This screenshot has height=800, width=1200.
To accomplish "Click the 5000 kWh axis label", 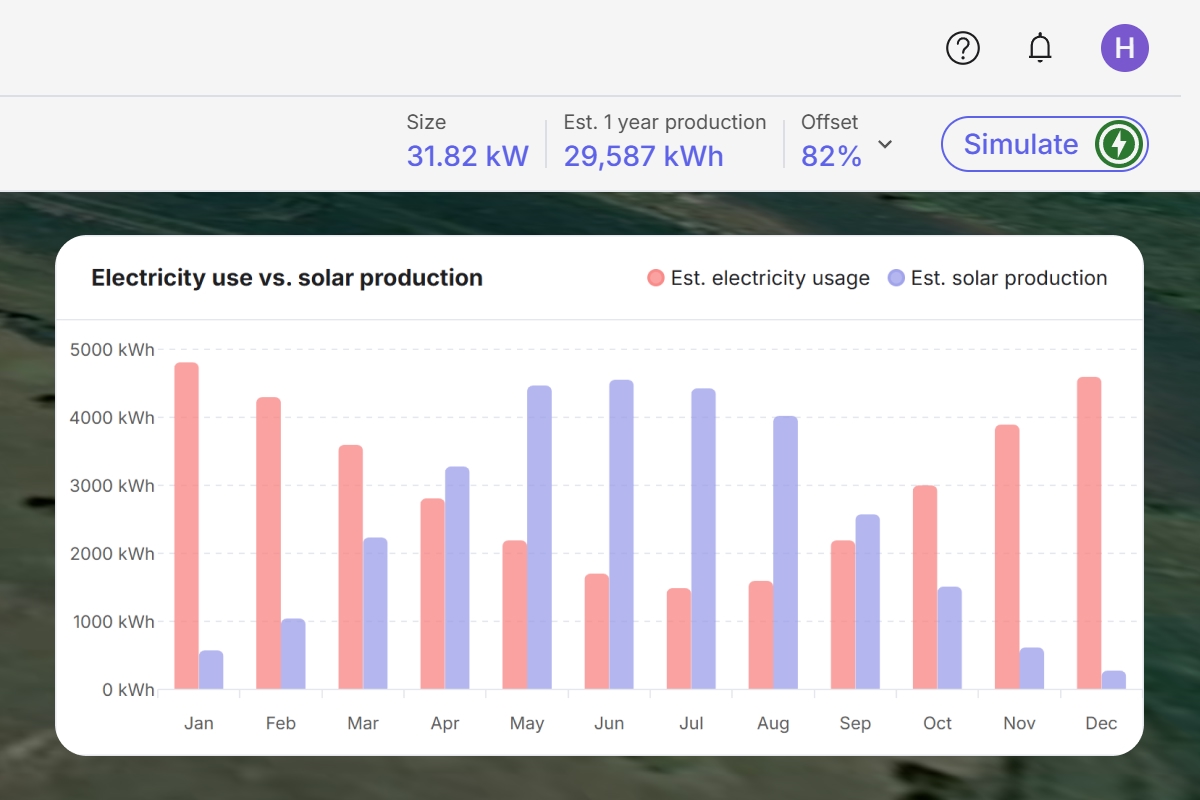I will 113,350.
